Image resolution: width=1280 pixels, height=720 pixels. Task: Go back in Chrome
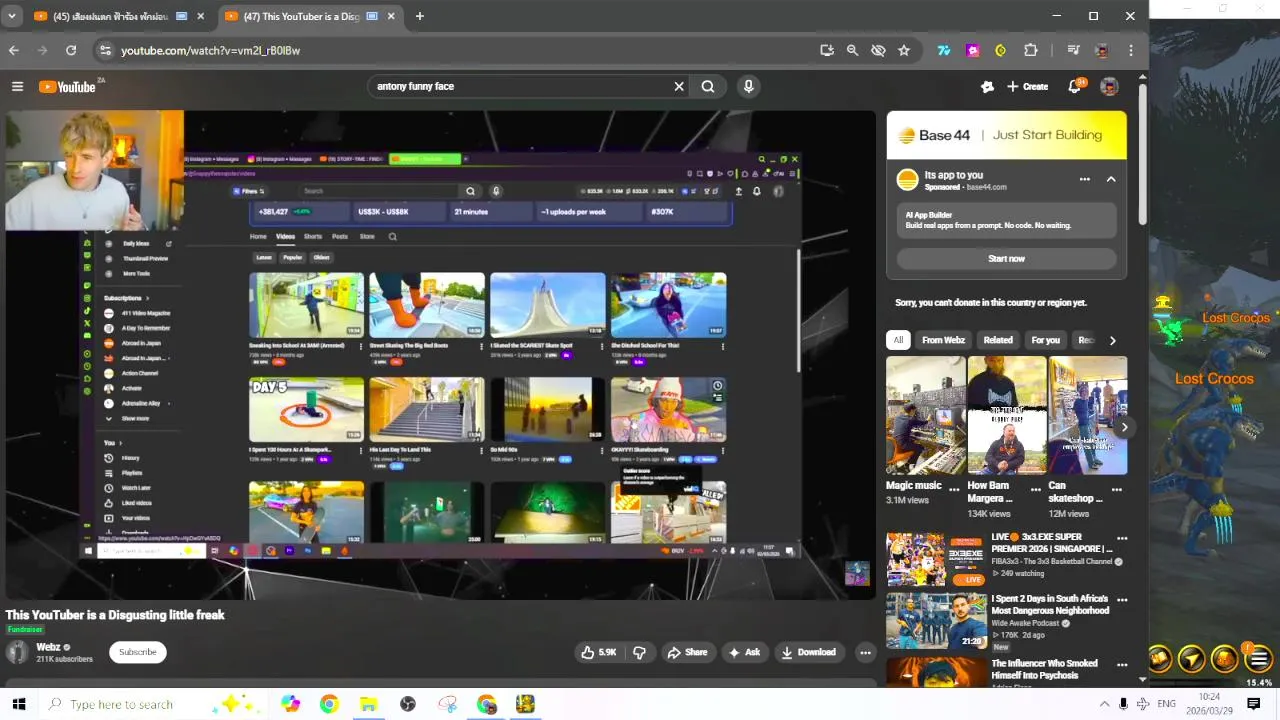click(x=14, y=50)
